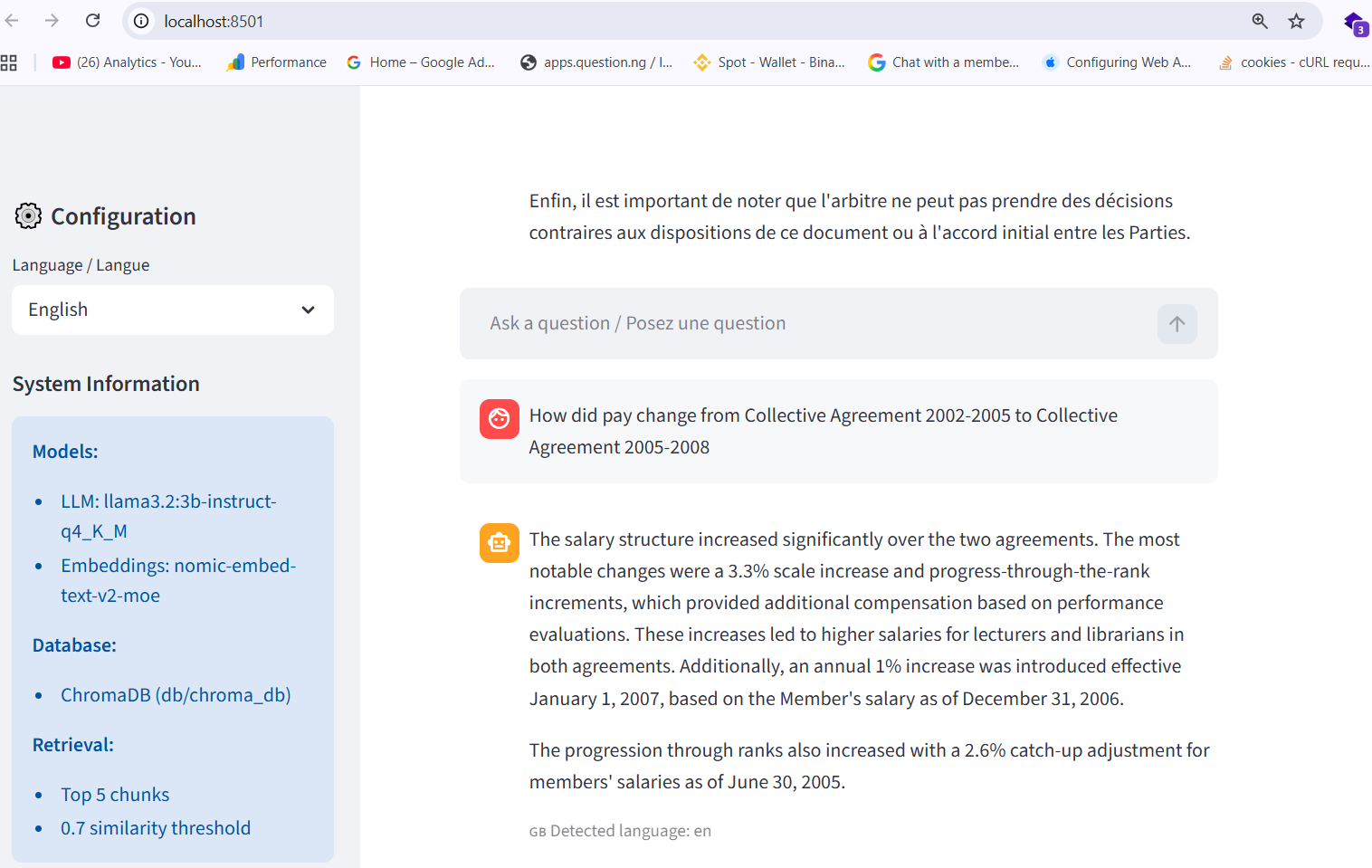Screen dimensions: 1372x868
Task: Go forward with the browser forward arrow
Action: (x=52, y=21)
